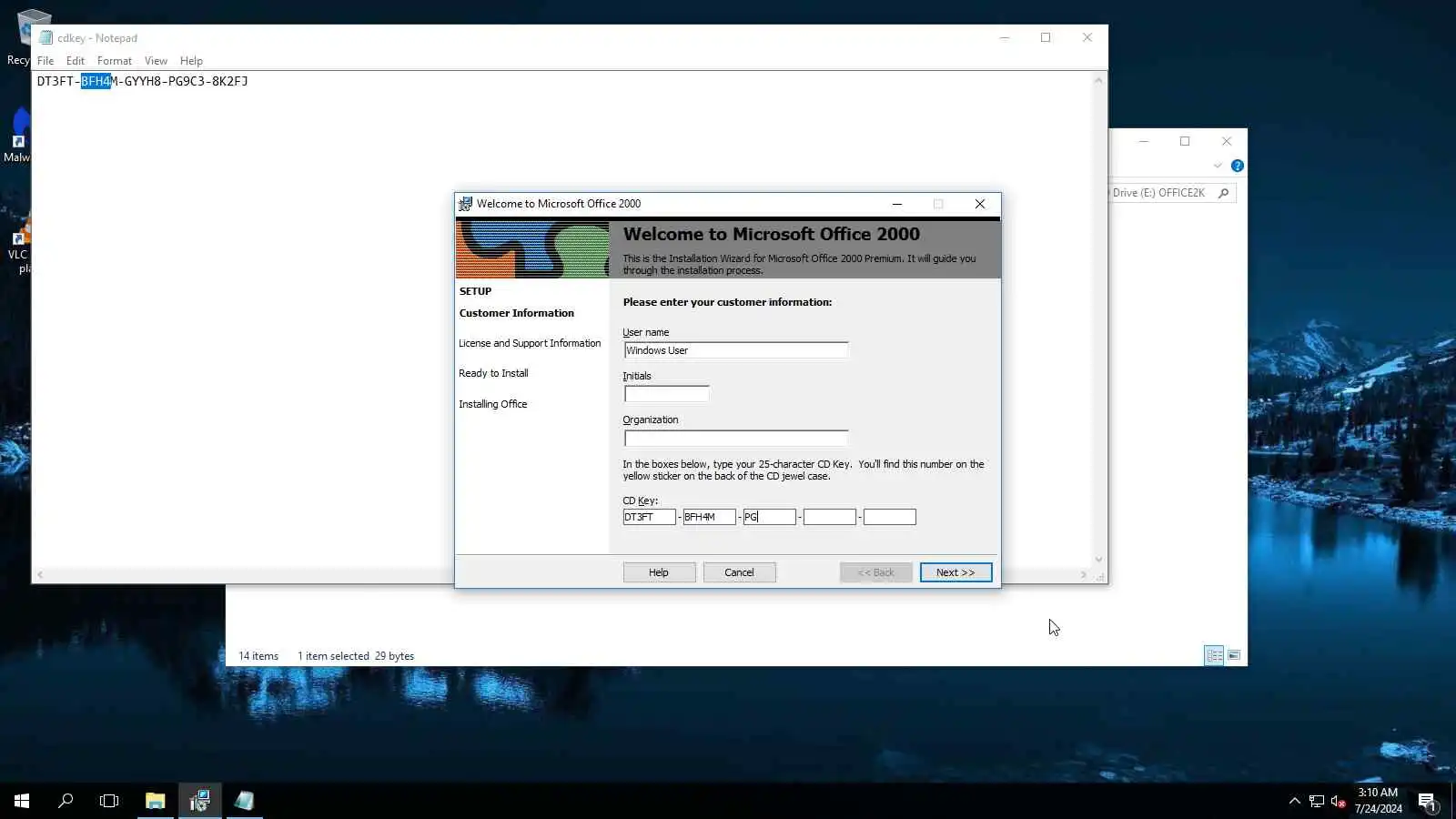Maximize the Notepad window
Viewport: 1456px width, 819px height.
click(1046, 38)
